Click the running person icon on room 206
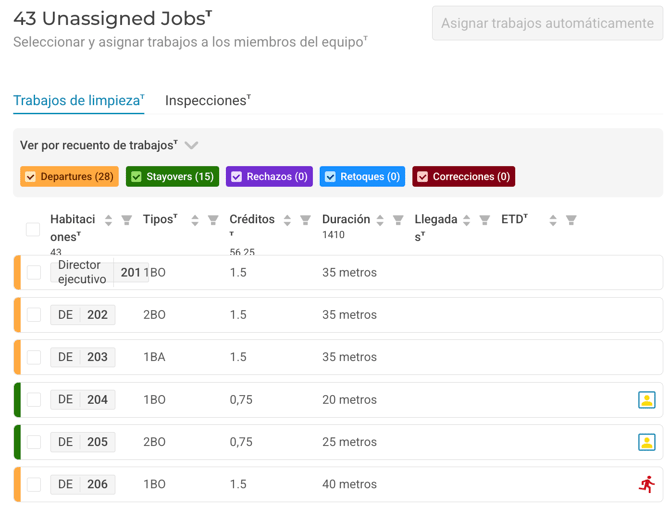This screenshot has width=670, height=506. 646,484
